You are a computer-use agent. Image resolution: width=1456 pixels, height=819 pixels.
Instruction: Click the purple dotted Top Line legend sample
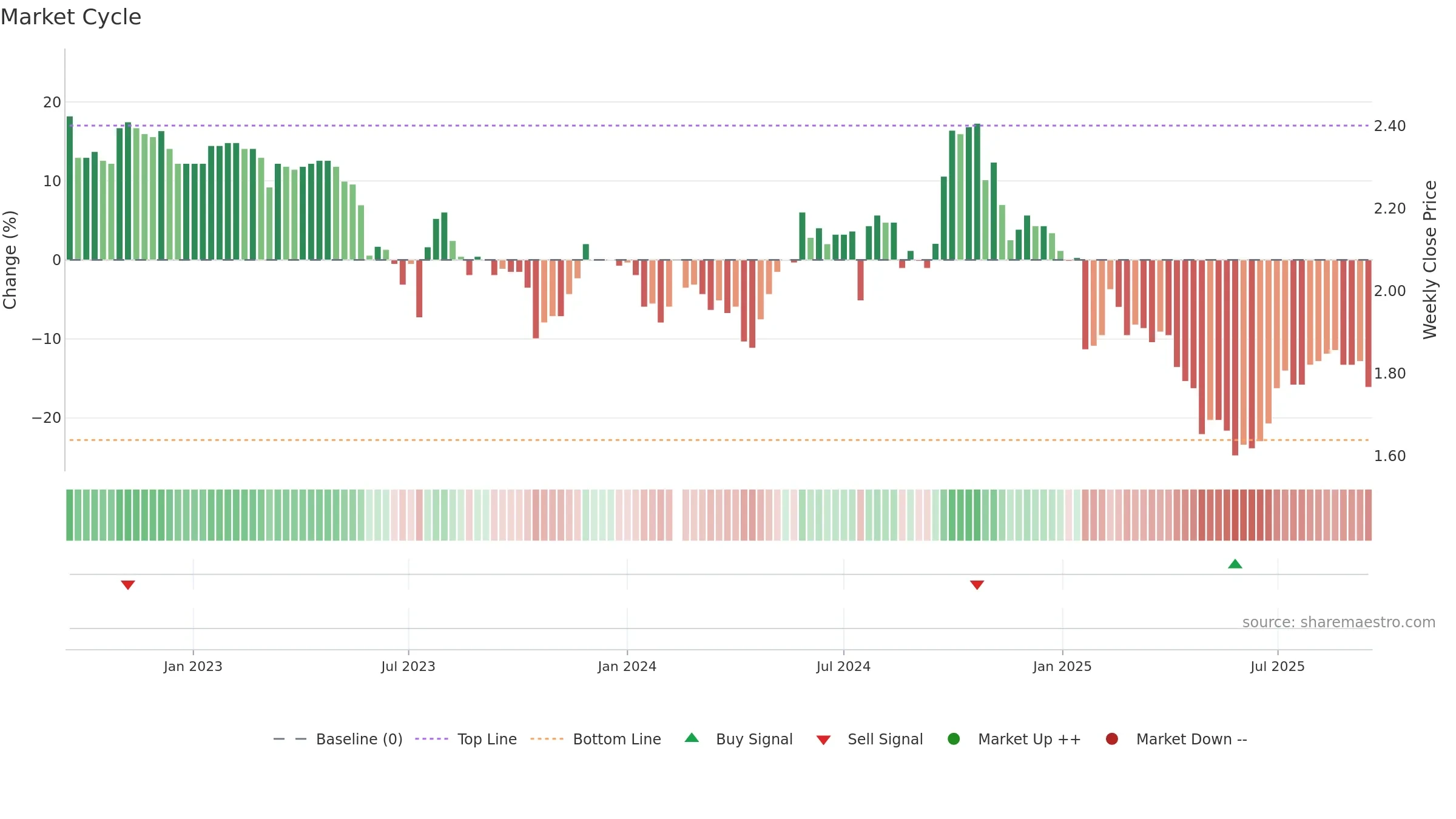click(x=431, y=739)
